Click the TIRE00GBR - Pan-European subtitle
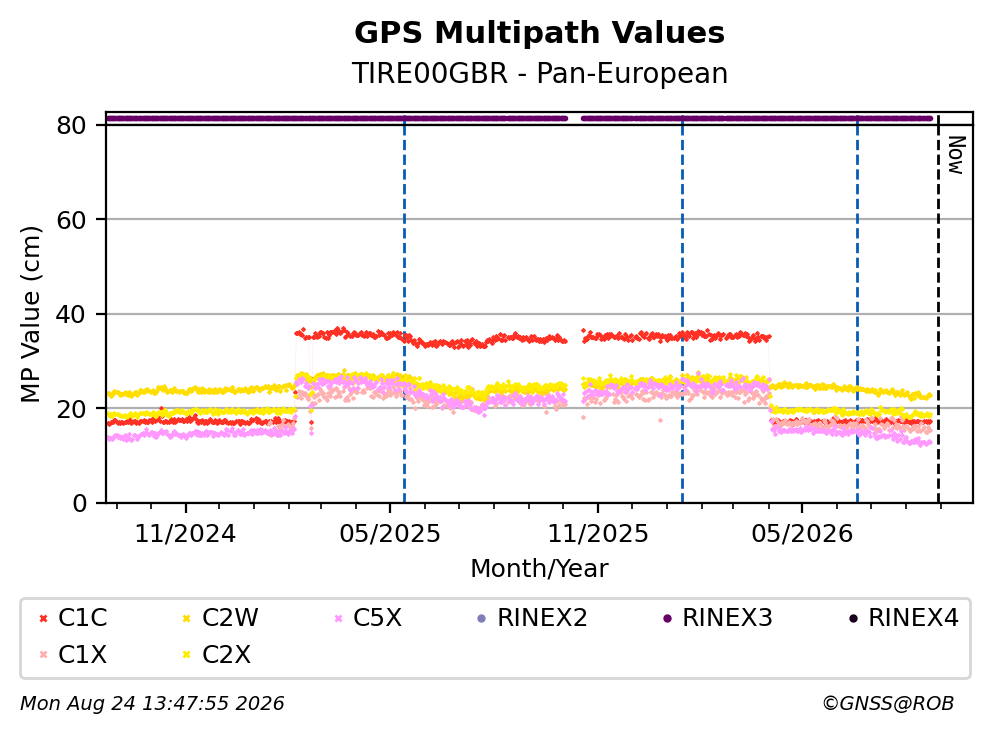Image resolution: width=993 pixels, height=734 pixels. coord(540,73)
